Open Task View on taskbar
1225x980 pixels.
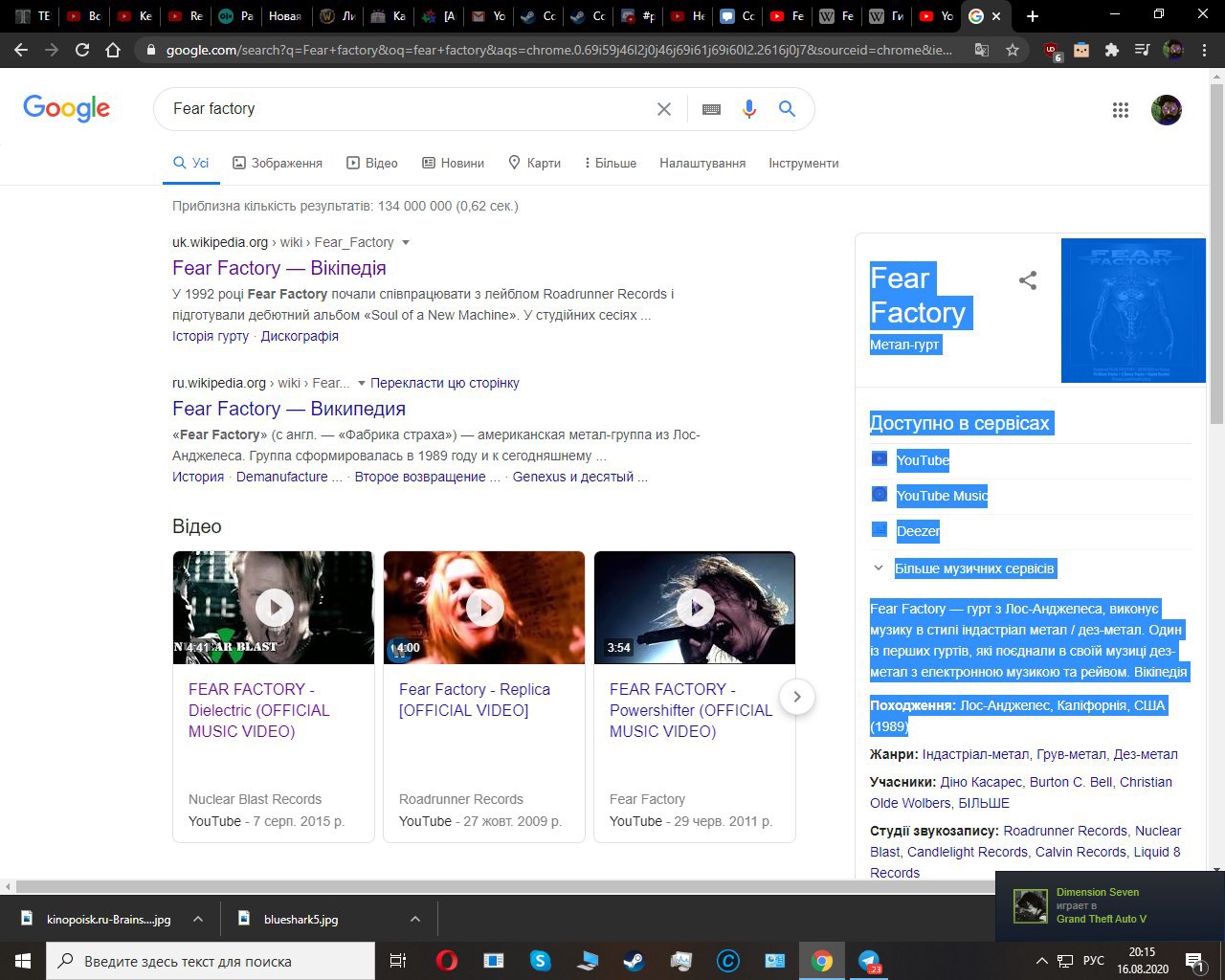pos(398,961)
